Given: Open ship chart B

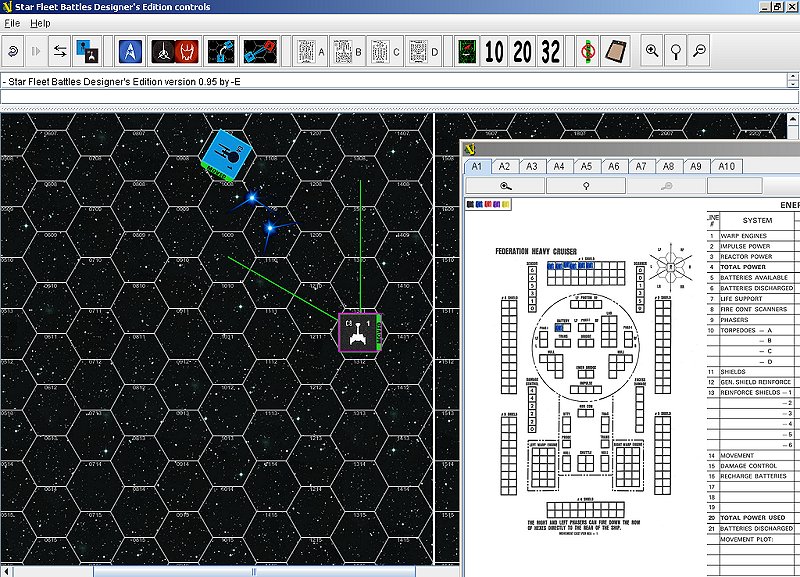Looking at the screenshot, I should [347, 51].
